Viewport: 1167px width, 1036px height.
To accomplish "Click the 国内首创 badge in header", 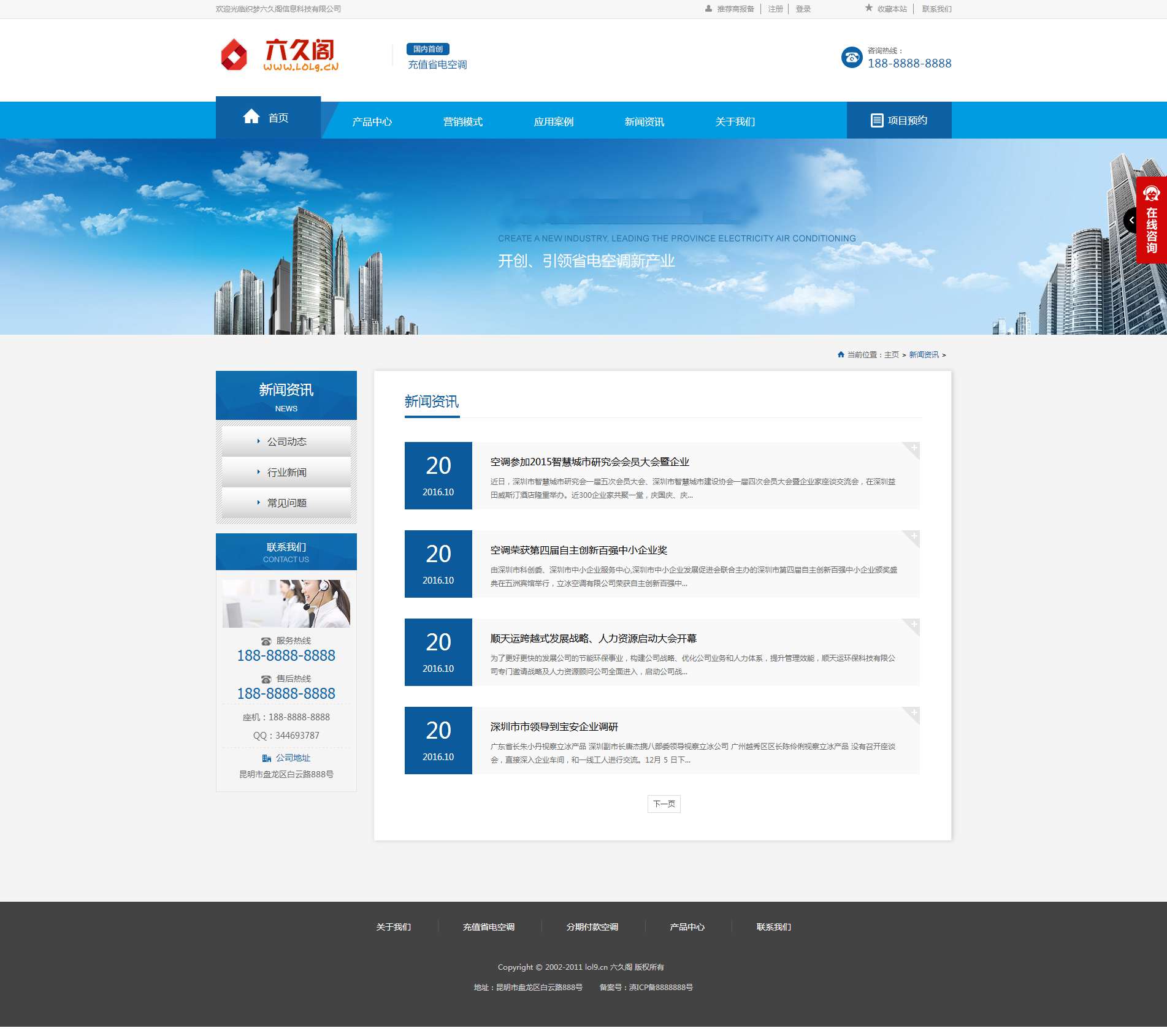I will click(427, 49).
